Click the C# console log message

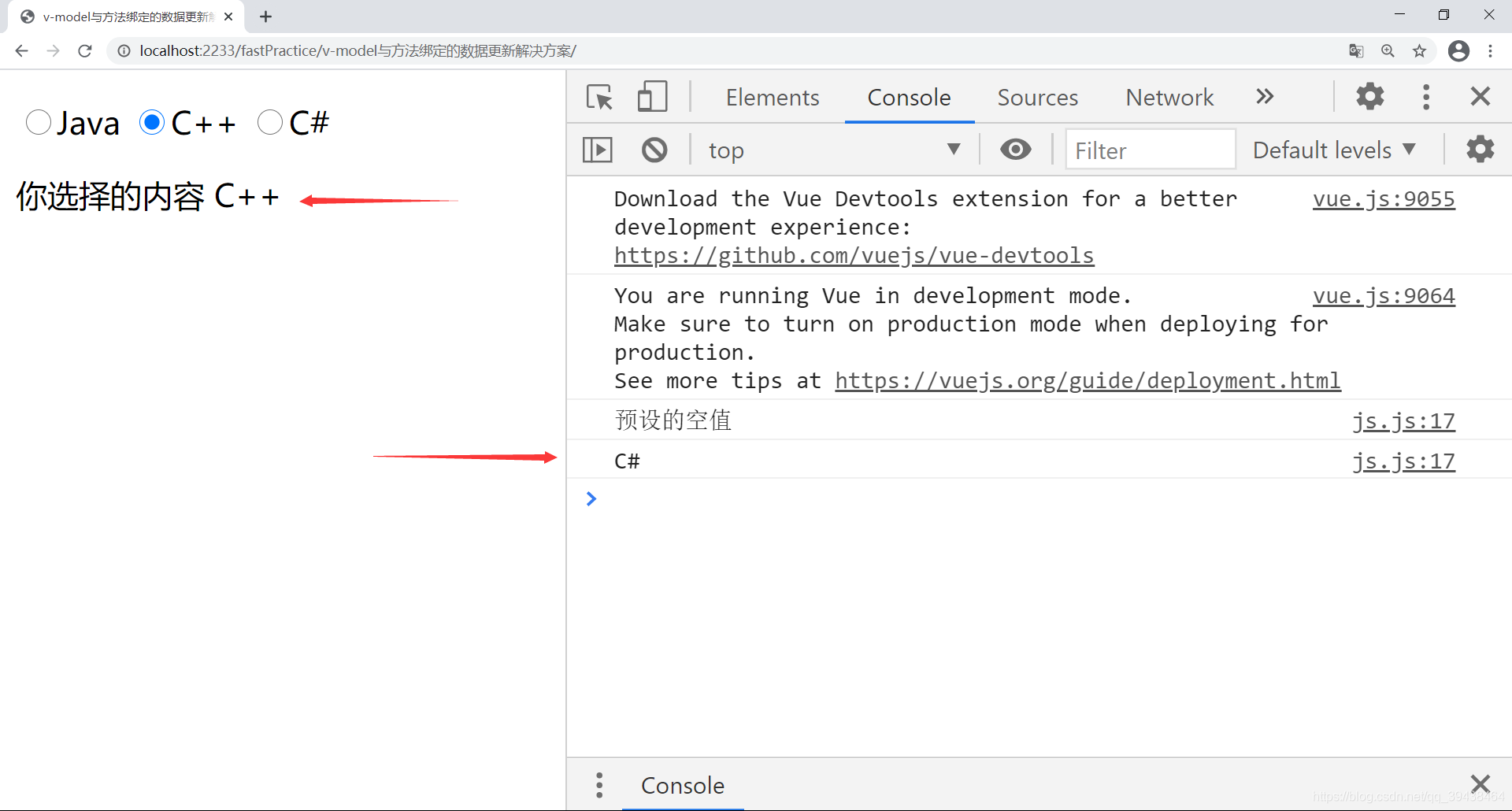click(627, 461)
